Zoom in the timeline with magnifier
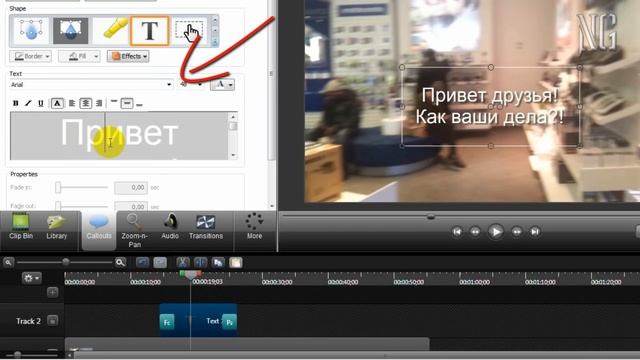This screenshot has height=360, width=640. (120, 262)
